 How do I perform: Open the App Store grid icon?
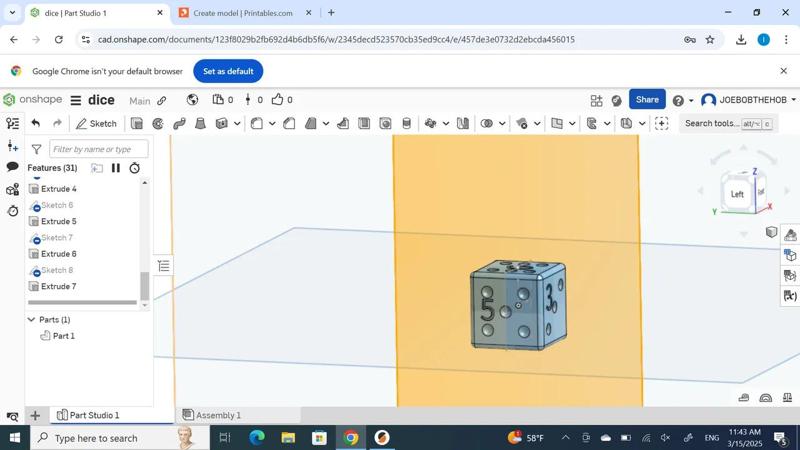pyautogui.click(x=596, y=101)
